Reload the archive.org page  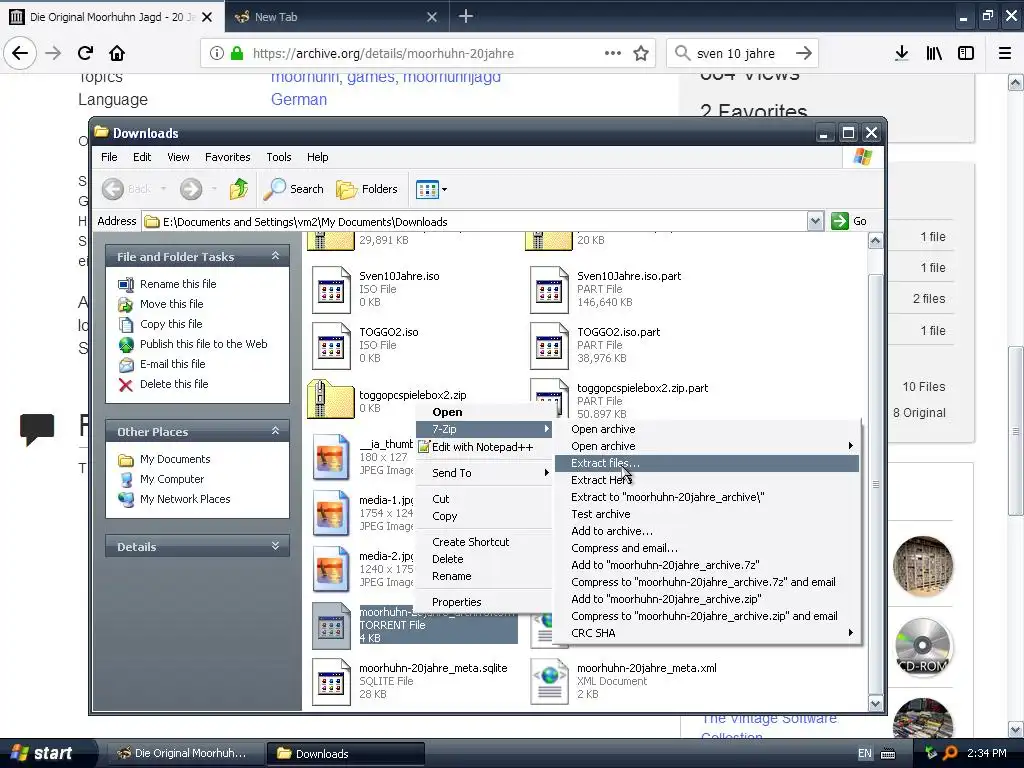pos(85,53)
